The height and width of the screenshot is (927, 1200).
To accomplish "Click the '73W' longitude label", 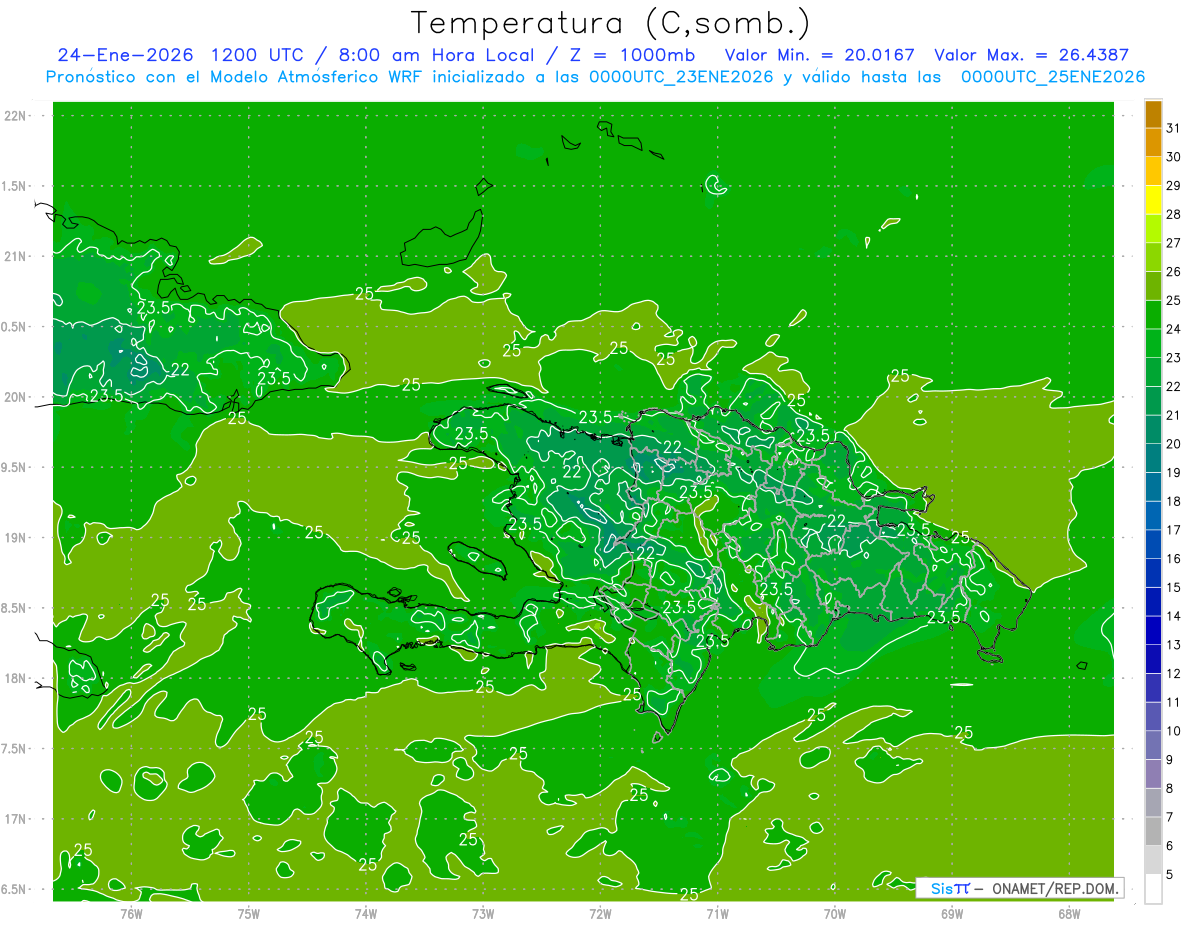I will [x=483, y=915].
